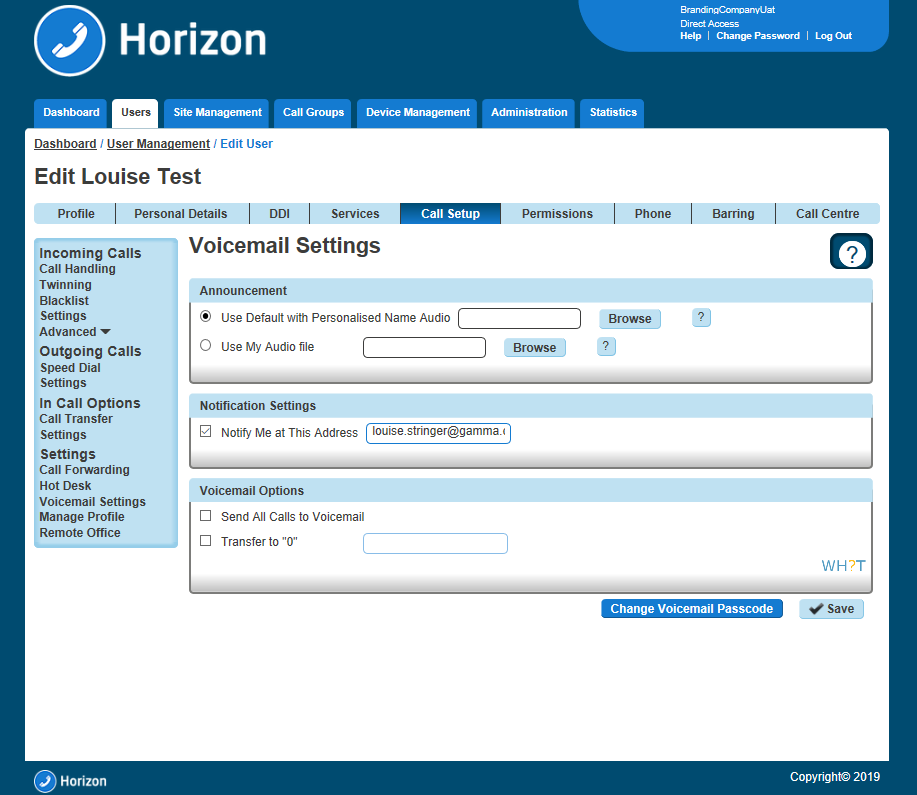Click the Horizon phone logo in header
917x795 pixels.
[70, 41]
